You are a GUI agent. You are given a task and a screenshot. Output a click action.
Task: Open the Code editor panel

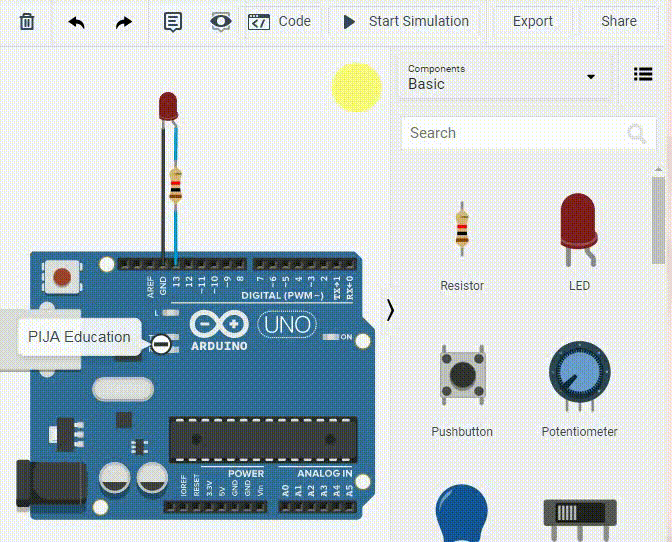tap(280, 21)
